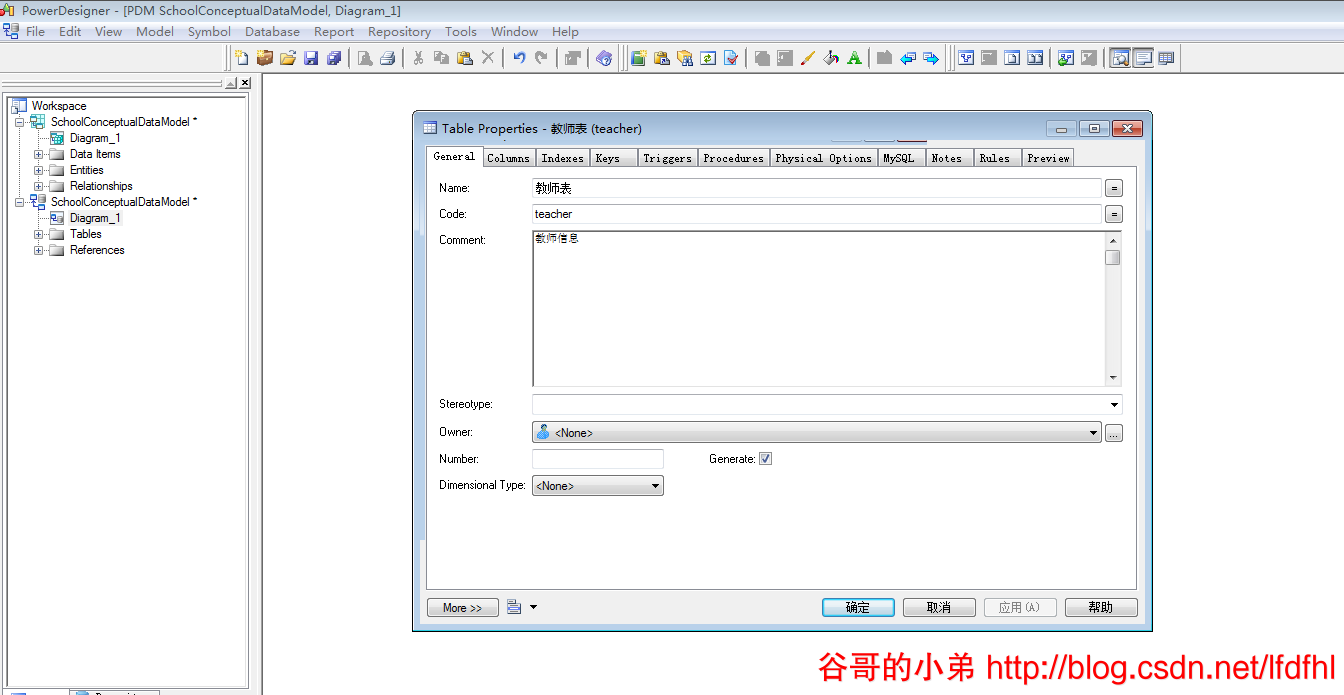Expand the Data Items folder
1344x695 pixels.
point(39,154)
